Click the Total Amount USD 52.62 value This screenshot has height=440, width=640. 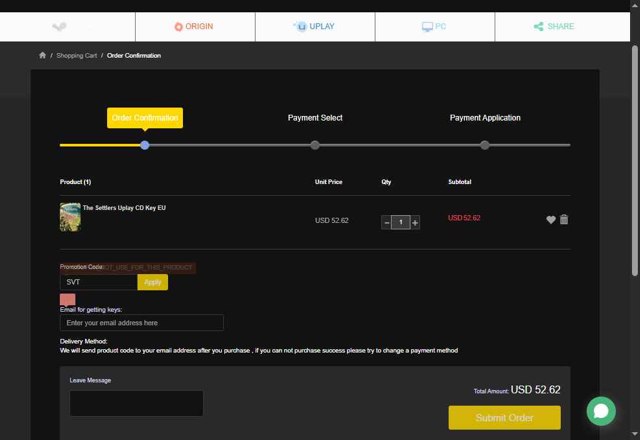[536, 390]
